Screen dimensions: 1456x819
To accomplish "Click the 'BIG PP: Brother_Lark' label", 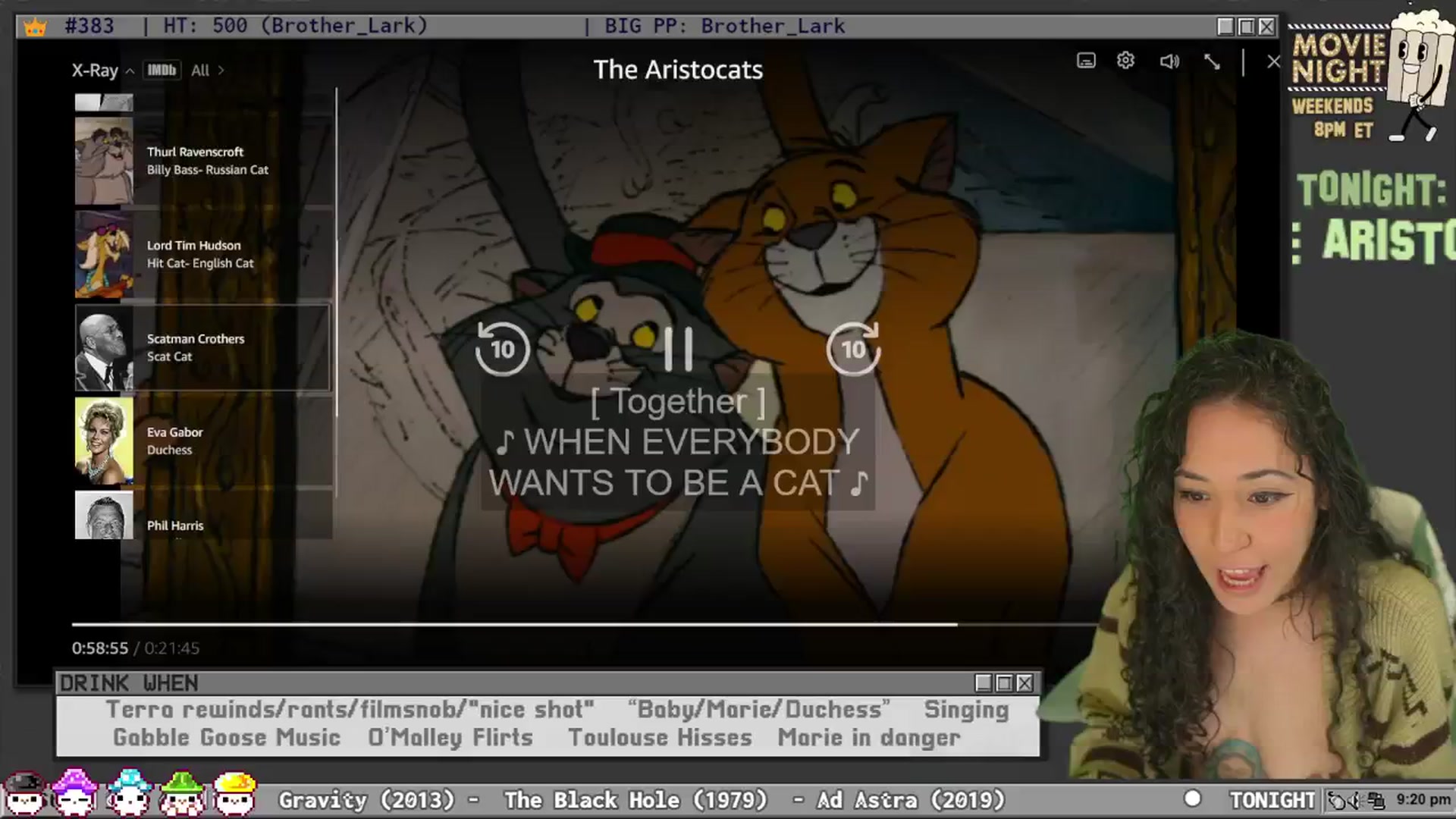I will click(724, 27).
